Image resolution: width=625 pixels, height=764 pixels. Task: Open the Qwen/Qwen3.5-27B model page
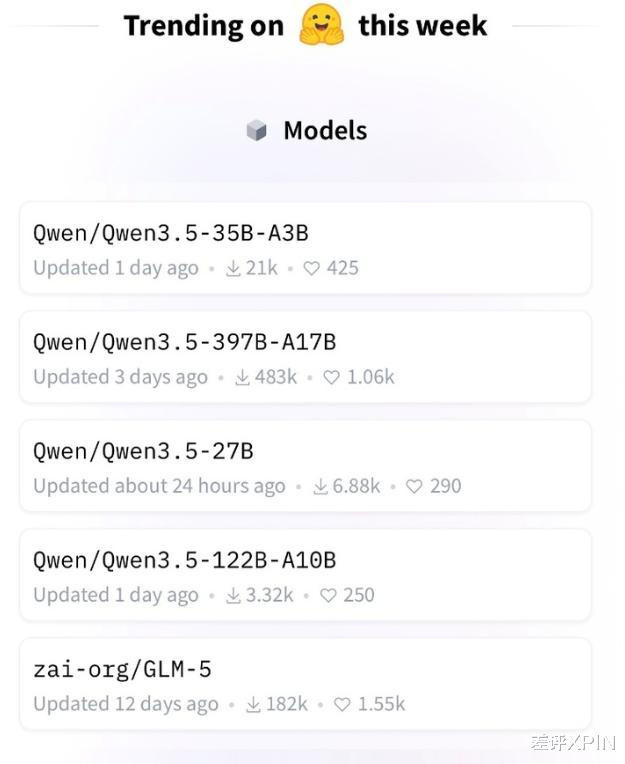tap(143, 451)
